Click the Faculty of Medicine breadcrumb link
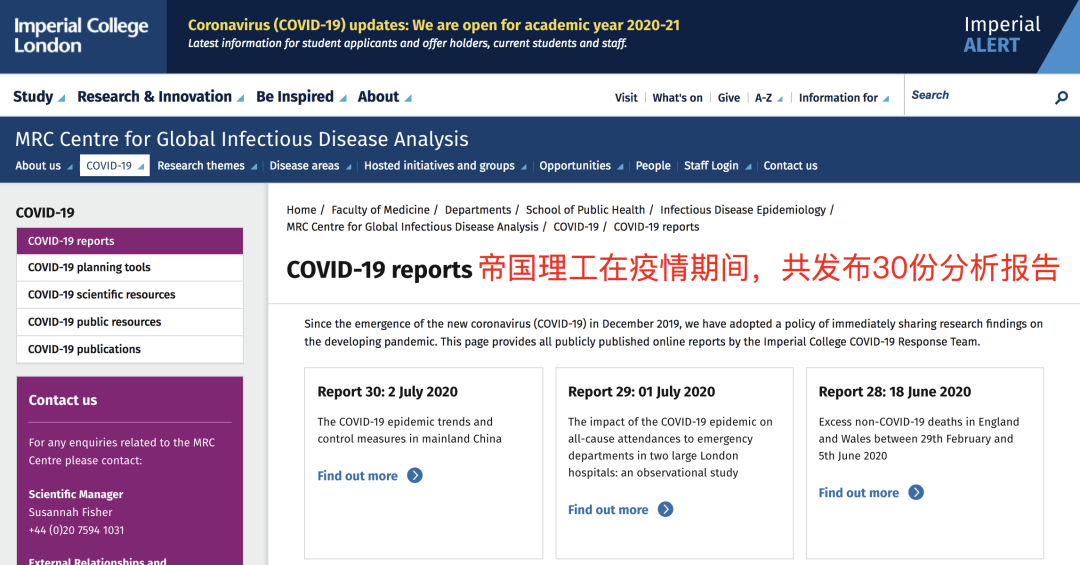Screen dimensions: 1080x565 pos(380,210)
